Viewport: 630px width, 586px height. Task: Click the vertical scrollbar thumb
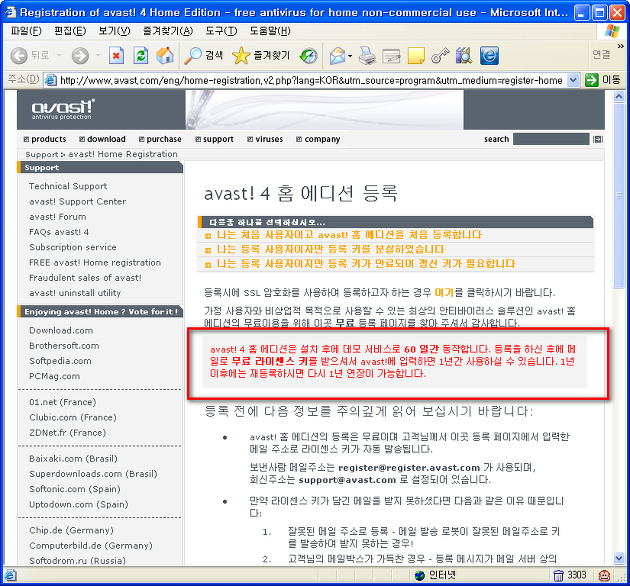click(619, 195)
